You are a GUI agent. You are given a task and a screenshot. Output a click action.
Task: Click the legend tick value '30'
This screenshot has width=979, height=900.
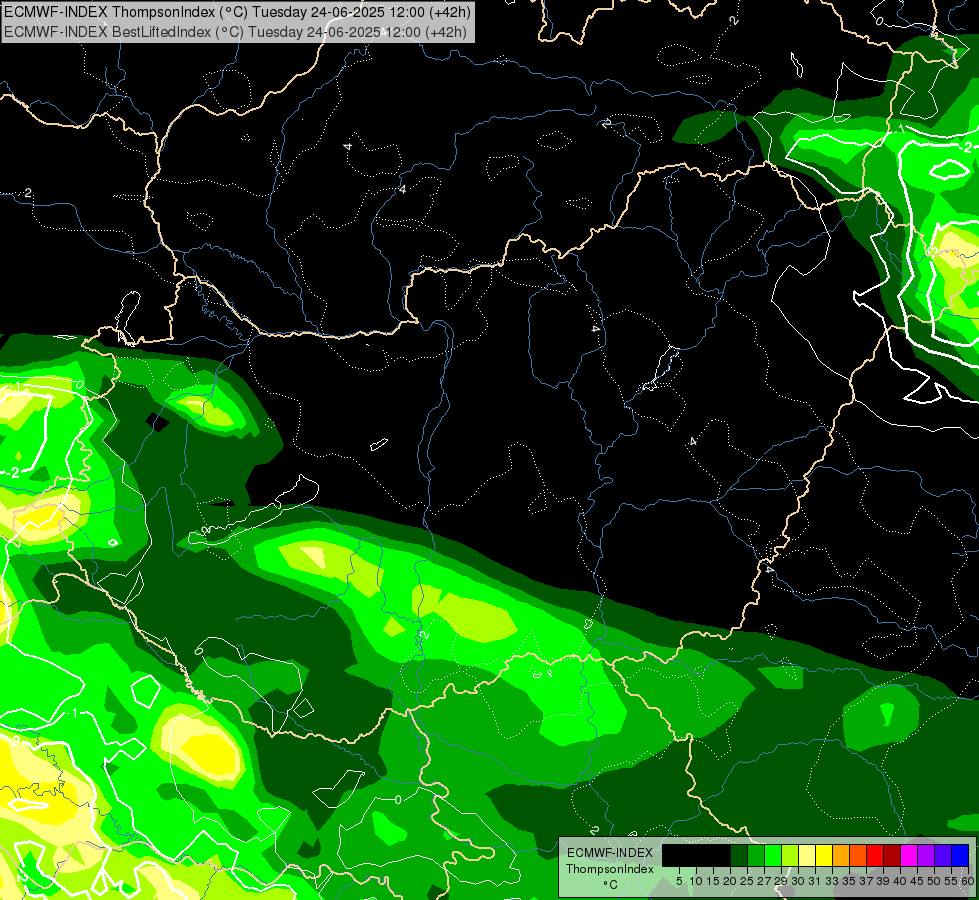coord(798,881)
